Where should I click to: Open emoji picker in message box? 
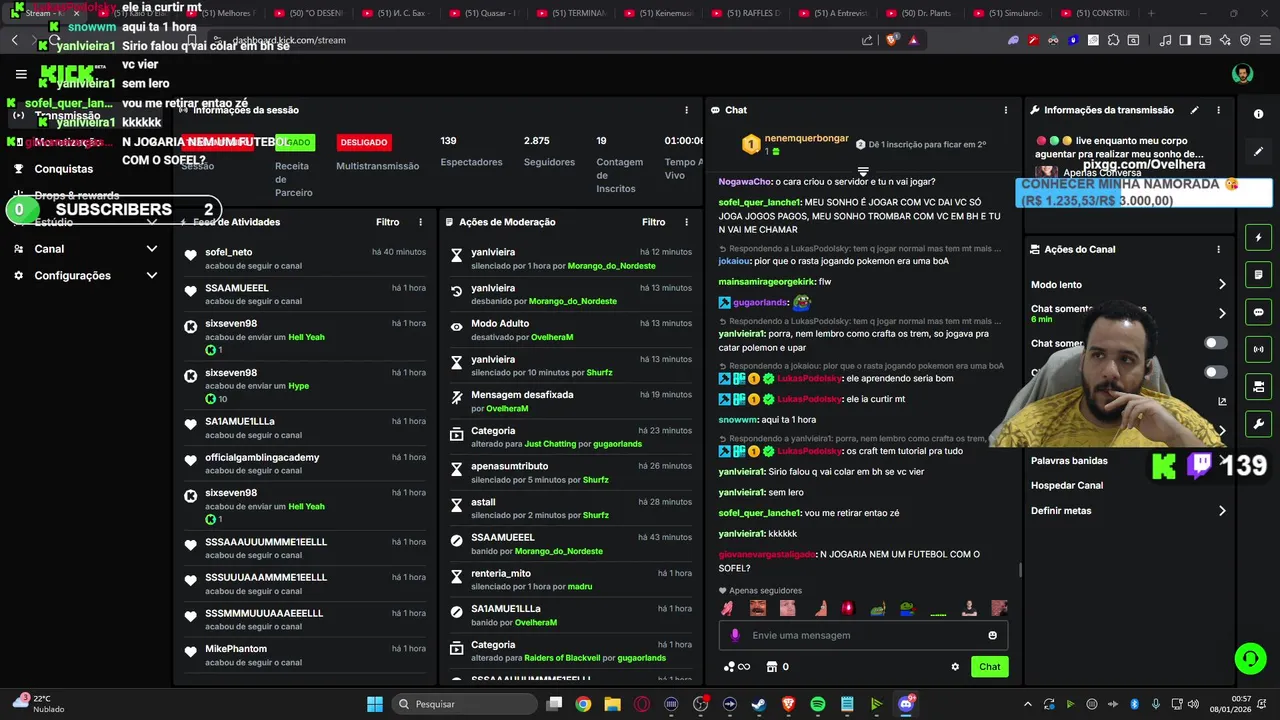pos(992,635)
